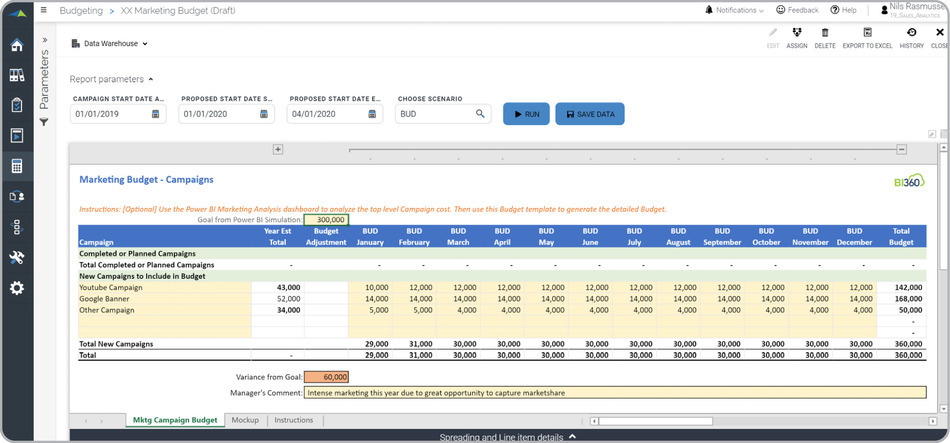This screenshot has width=950, height=443.
Task: Switch to the Instructions sheet tab
Action: coord(293,420)
